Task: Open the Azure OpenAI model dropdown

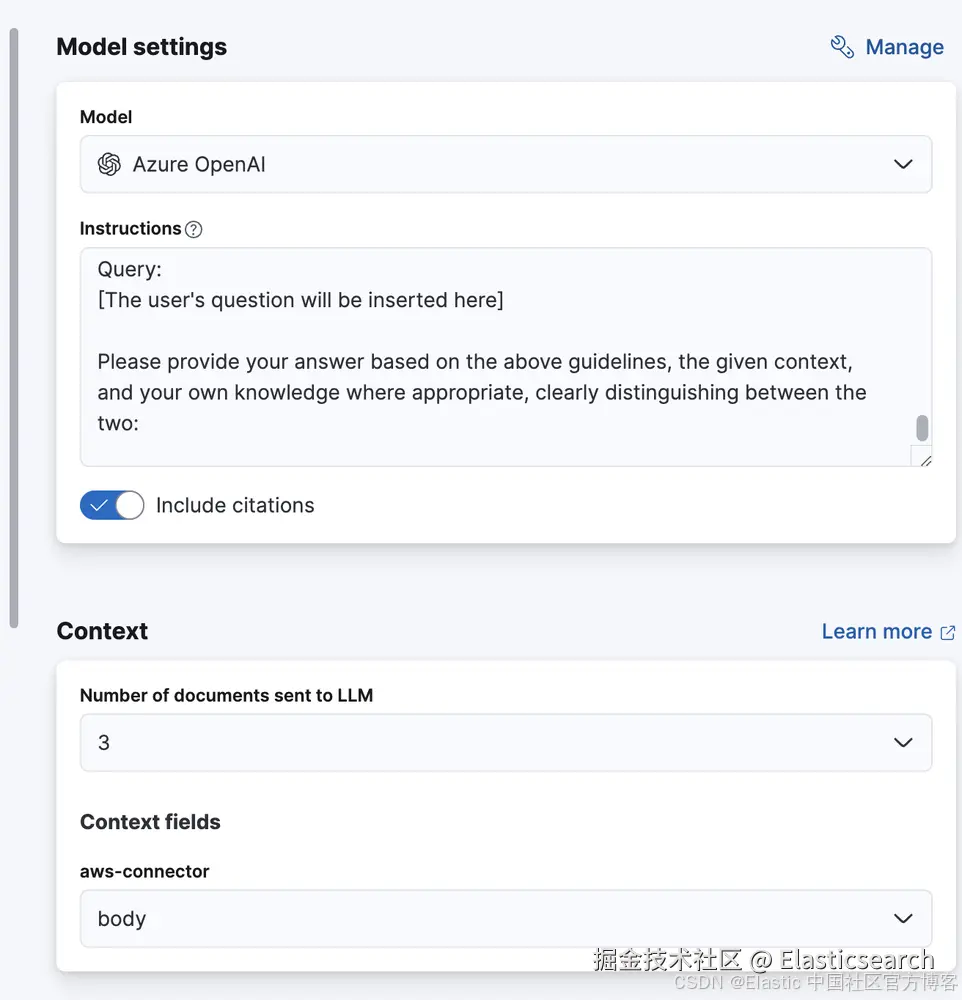Action: coord(505,165)
